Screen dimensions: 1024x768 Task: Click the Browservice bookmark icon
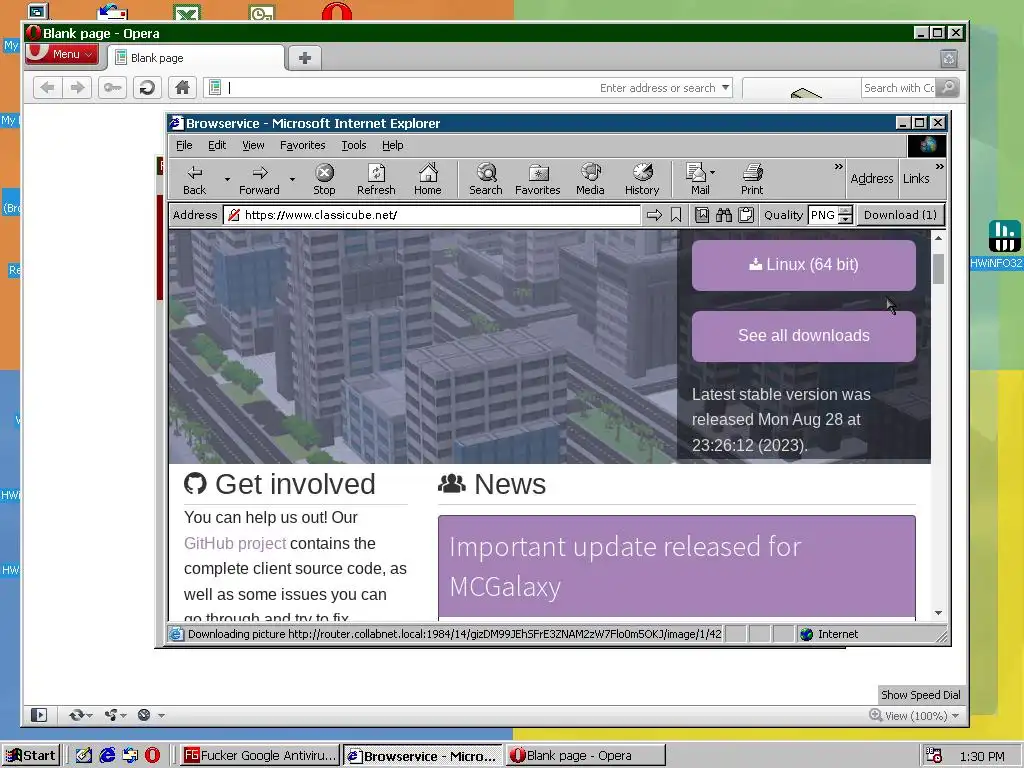pos(676,215)
